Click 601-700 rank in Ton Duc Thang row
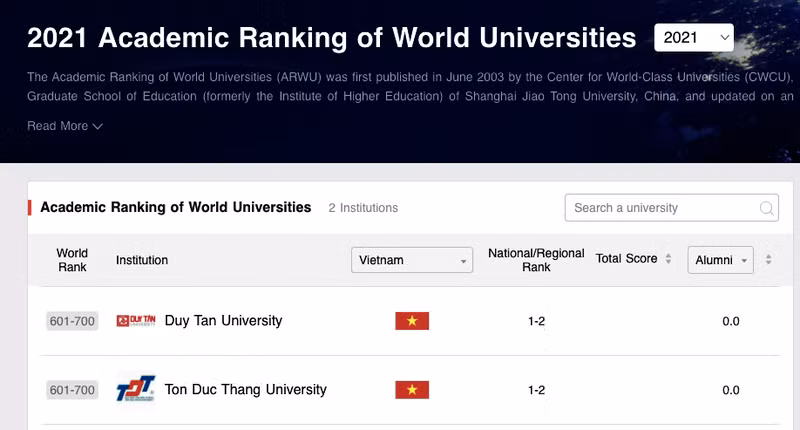800x430 pixels. click(72, 390)
